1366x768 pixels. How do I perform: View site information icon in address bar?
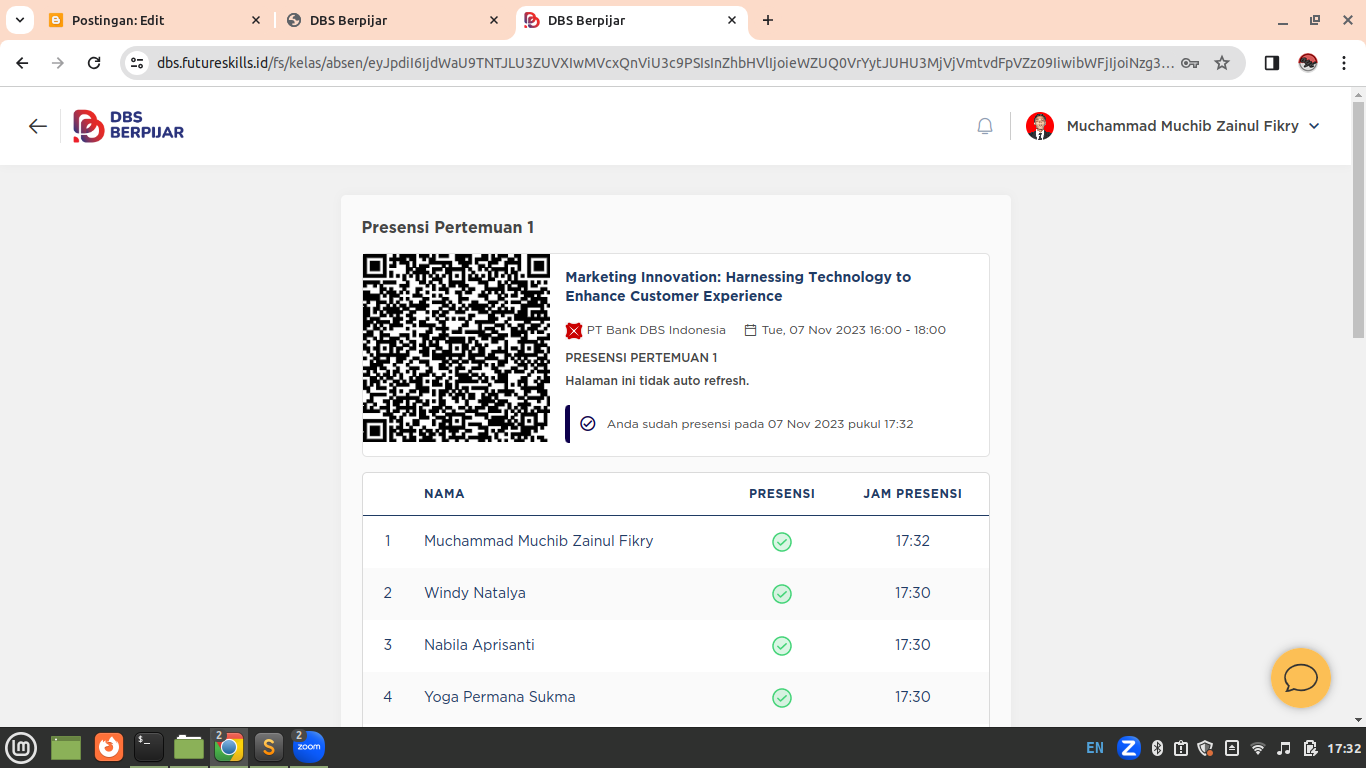[x=138, y=63]
